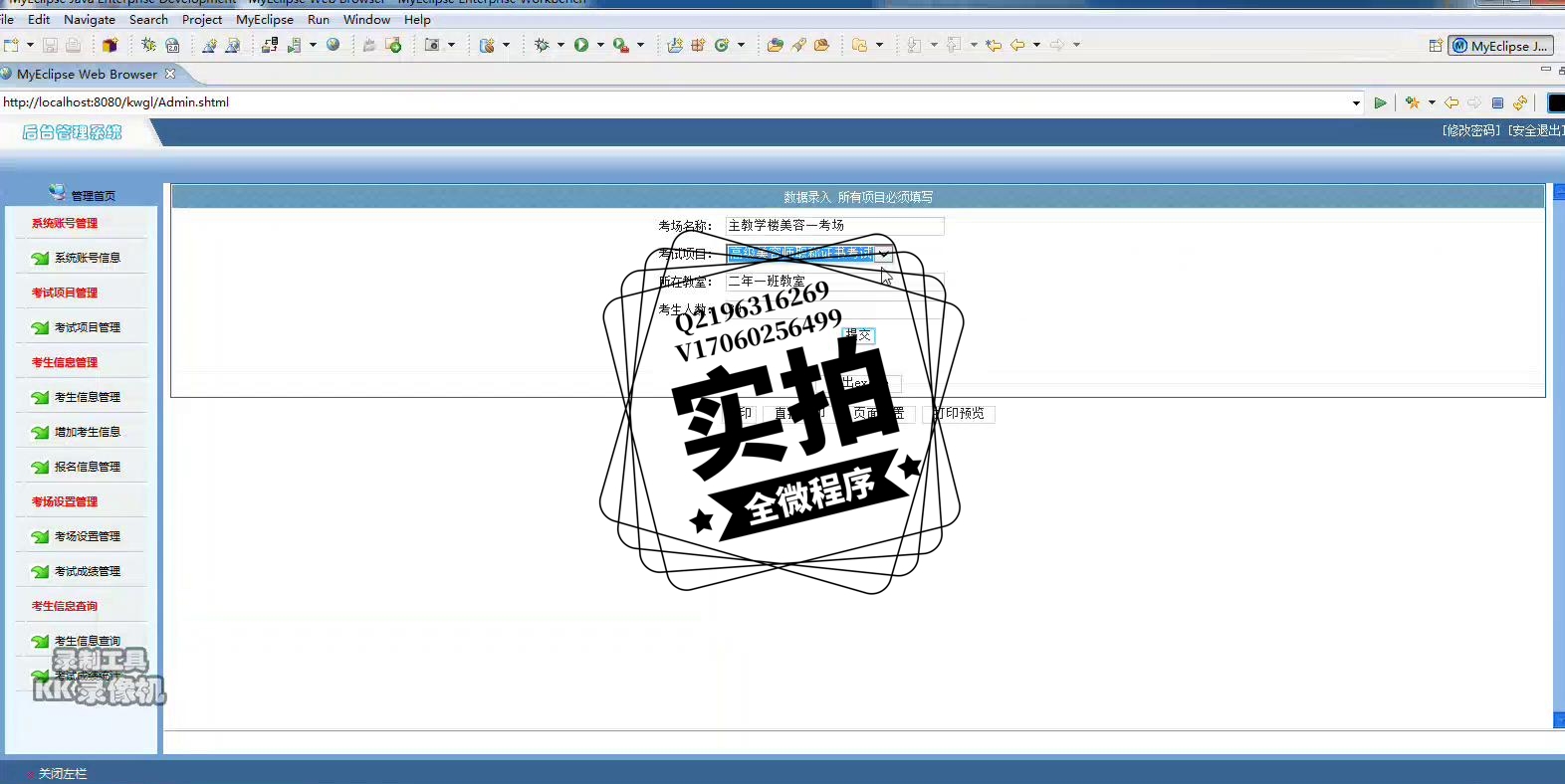Click the 关闭左栏 link at bottom

63,773
